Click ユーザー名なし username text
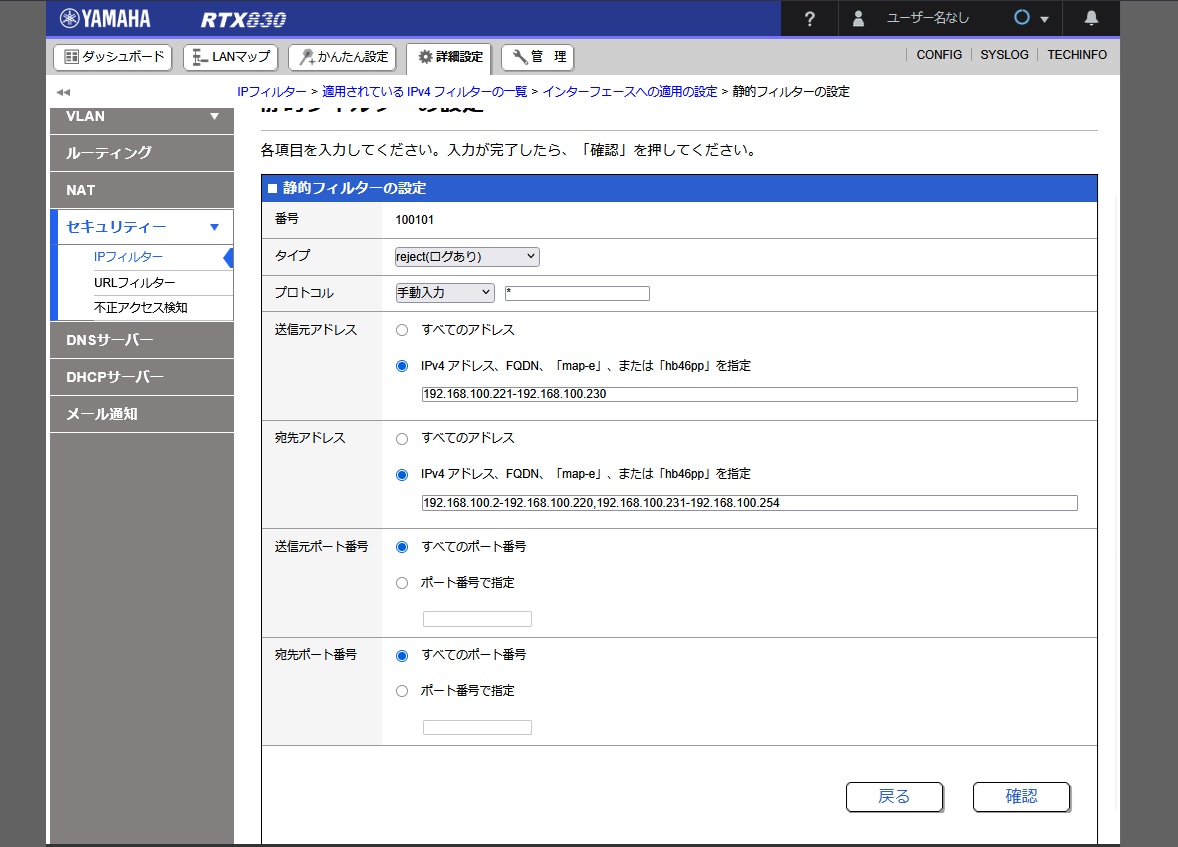 [x=928, y=18]
